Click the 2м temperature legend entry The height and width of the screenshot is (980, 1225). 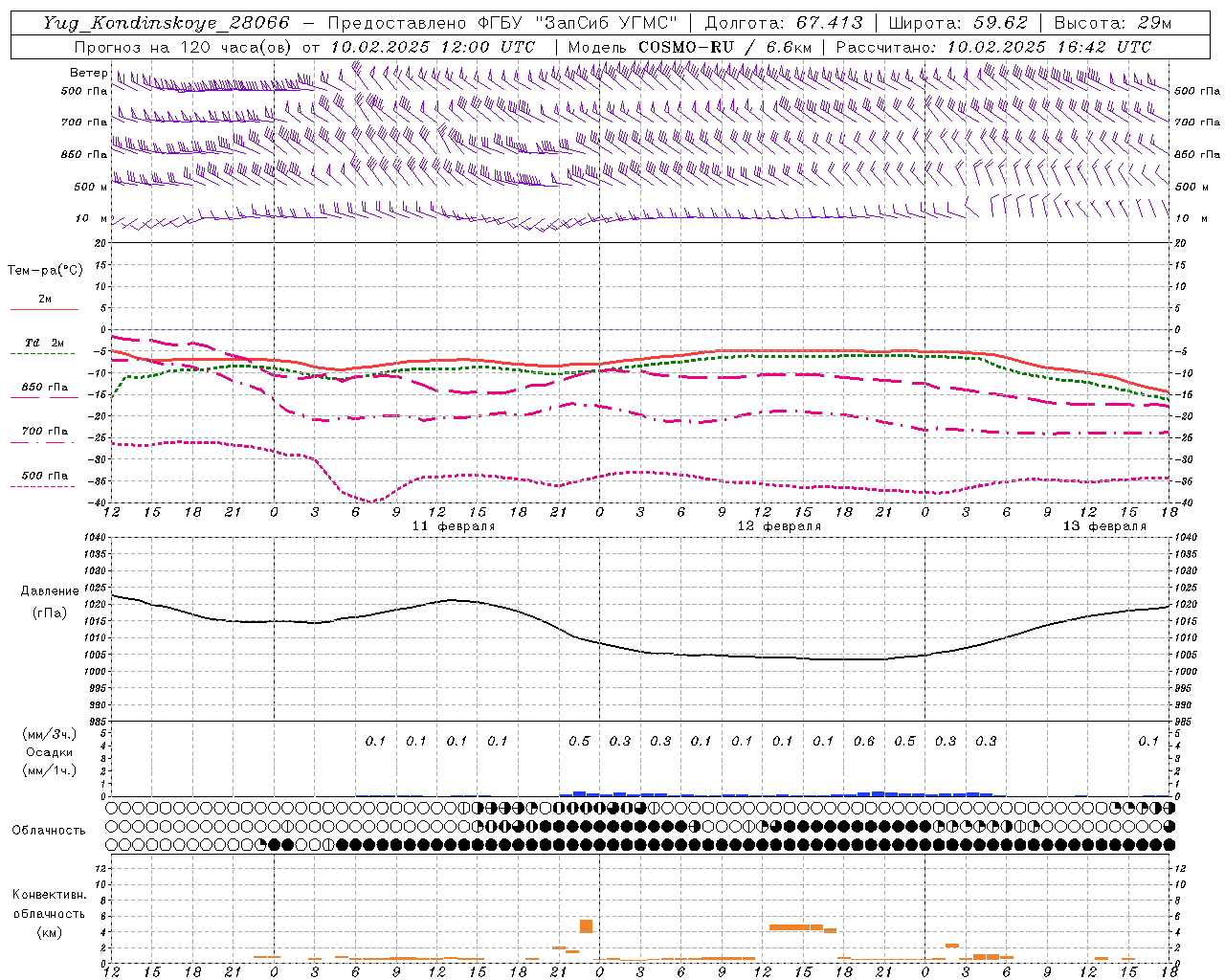(x=45, y=299)
